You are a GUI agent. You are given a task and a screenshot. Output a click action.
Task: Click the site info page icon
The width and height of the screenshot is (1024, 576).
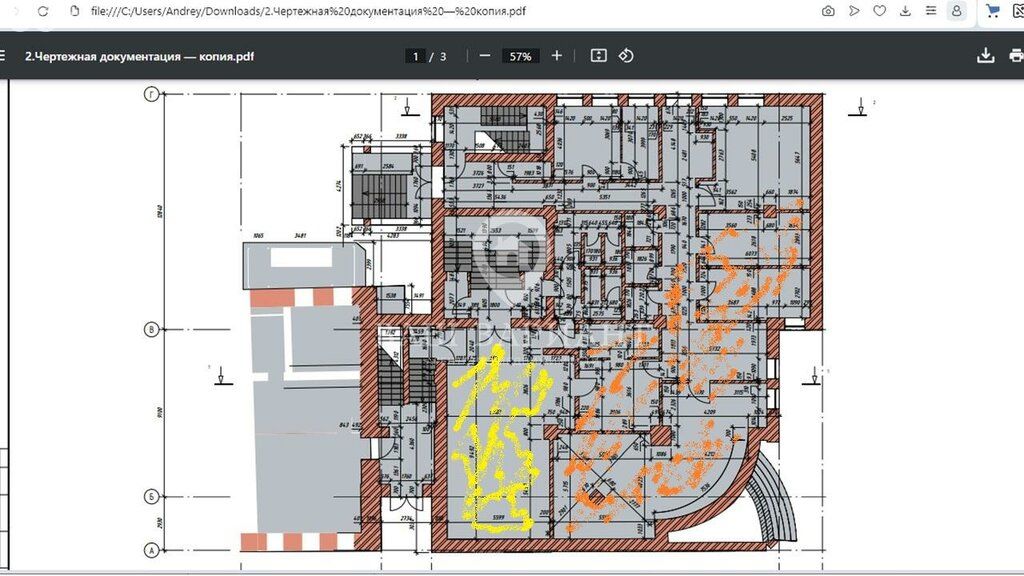click(73, 11)
